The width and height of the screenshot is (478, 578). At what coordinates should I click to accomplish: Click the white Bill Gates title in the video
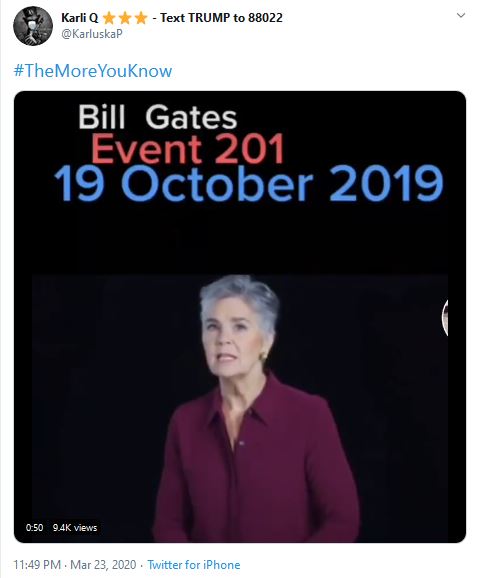(x=157, y=117)
